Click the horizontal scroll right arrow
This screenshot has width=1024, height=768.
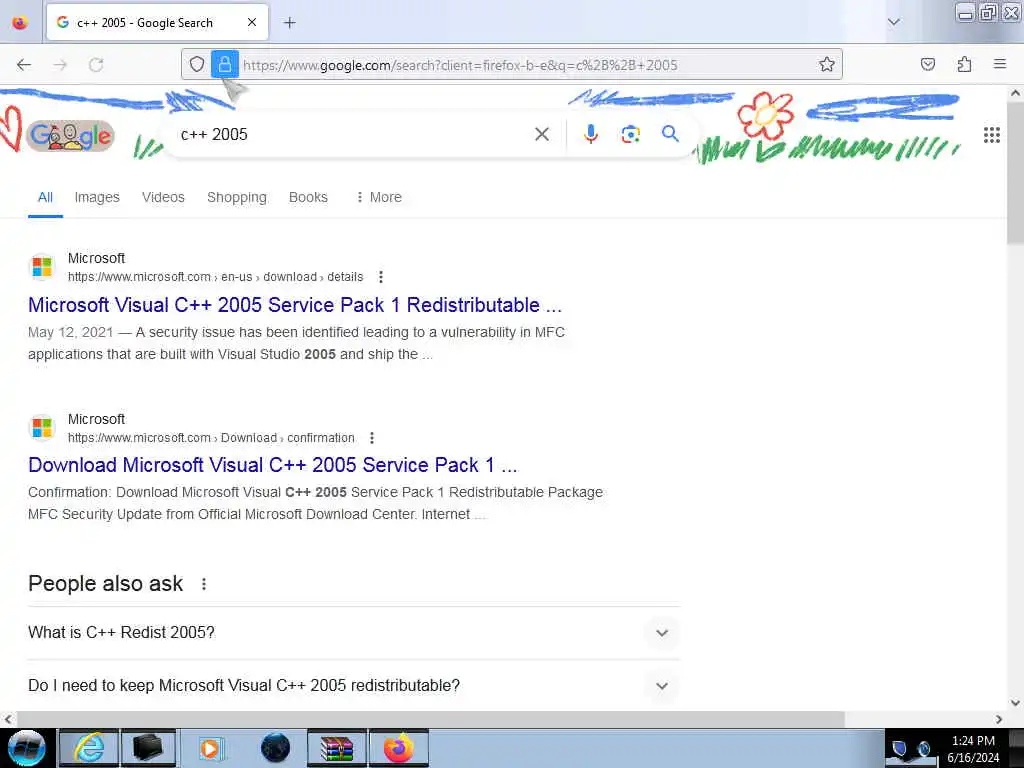click(x=999, y=719)
